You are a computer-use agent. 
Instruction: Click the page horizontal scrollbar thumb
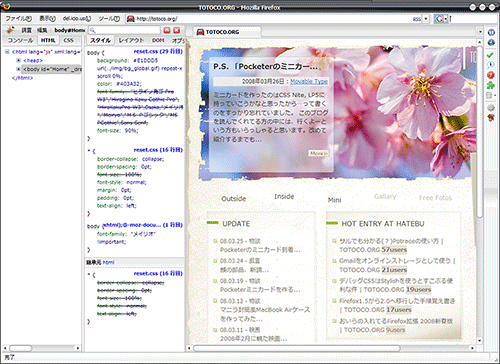pyautogui.click(x=297, y=348)
